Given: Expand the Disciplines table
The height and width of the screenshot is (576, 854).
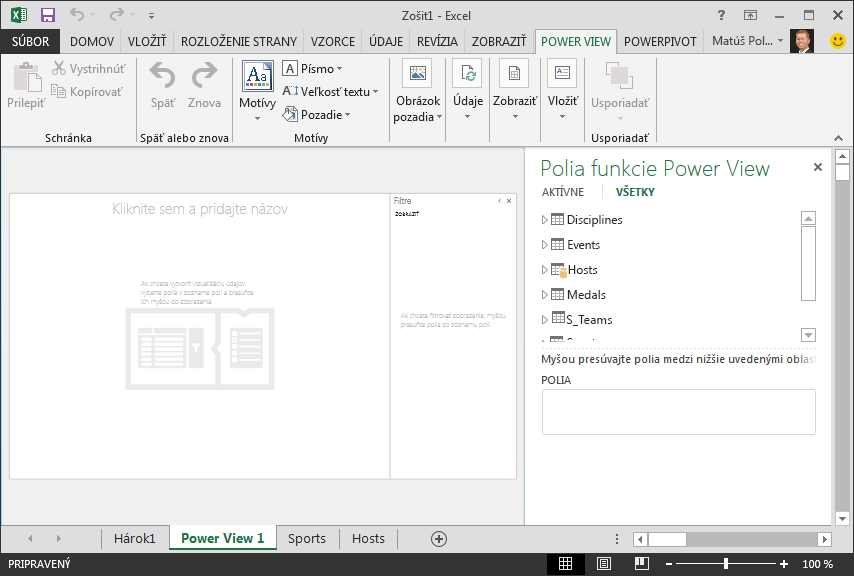Looking at the screenshot, I should click(544, 220).
